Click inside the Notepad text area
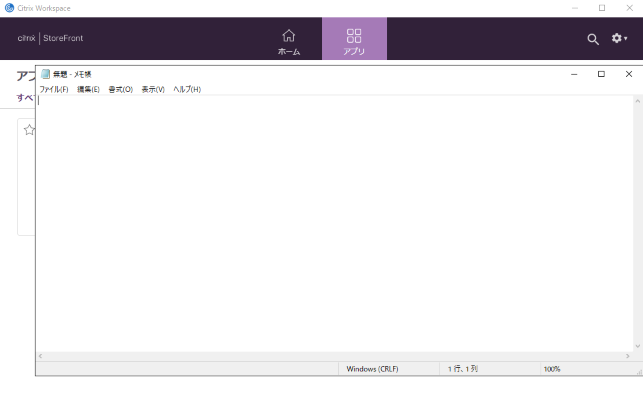The height and width of the screenshot is (407, 643). 335,224
